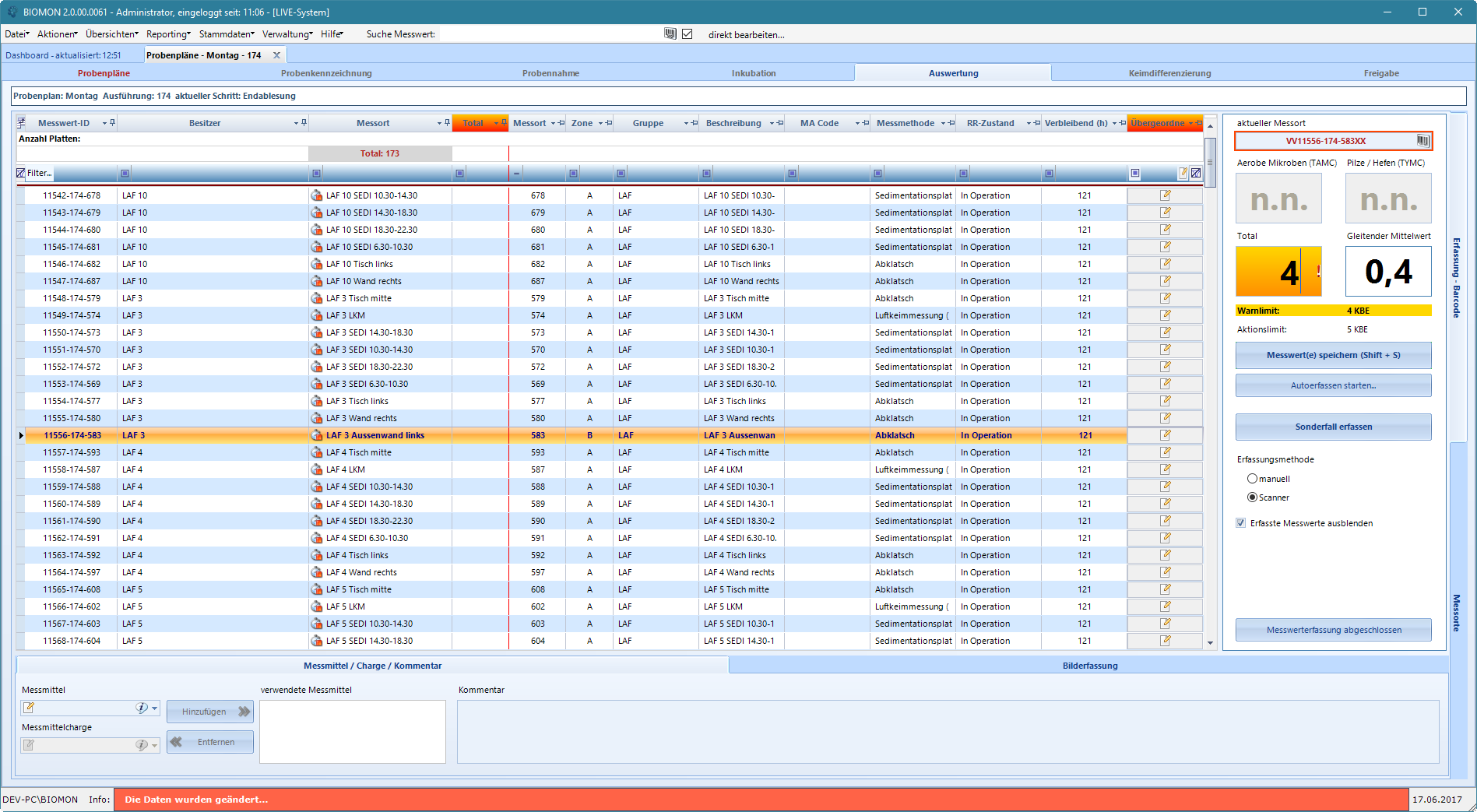Viewport: 1477px width, 812px height.
Task: Click the edit icon for row 11556-174-583
Action: [1165, 435]
